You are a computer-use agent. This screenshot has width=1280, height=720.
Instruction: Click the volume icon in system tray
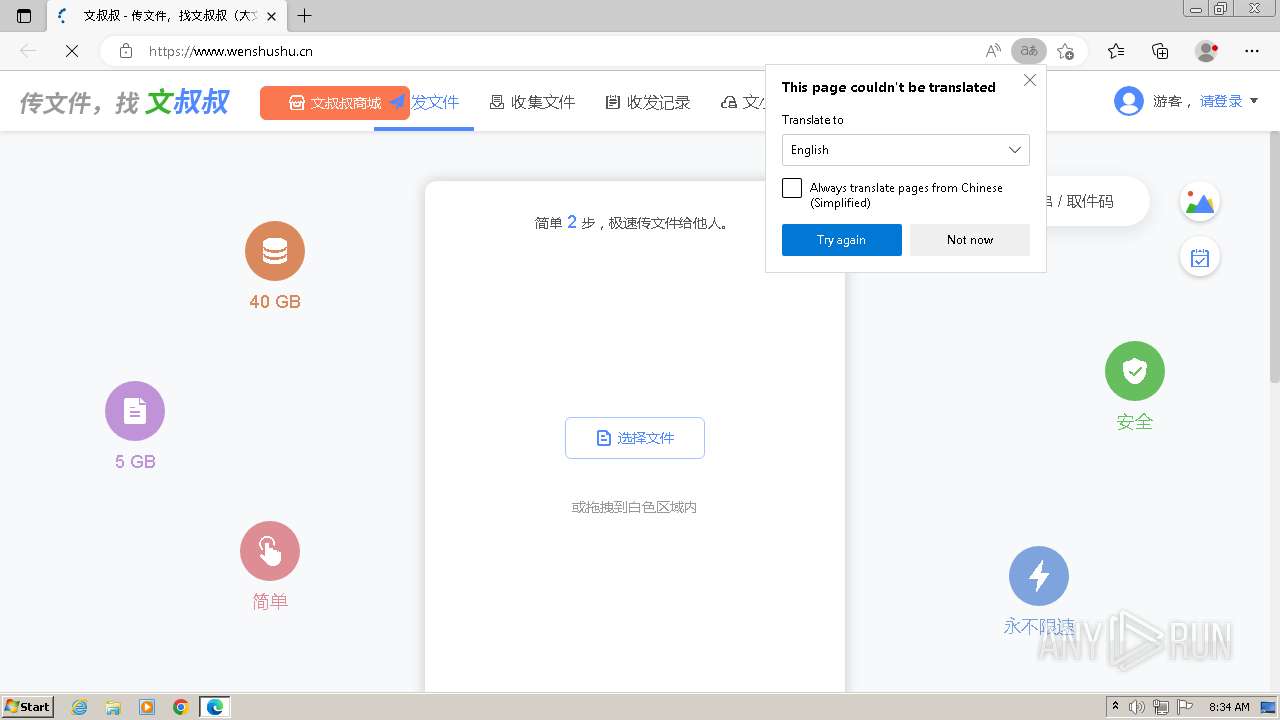coord(1137,707)
